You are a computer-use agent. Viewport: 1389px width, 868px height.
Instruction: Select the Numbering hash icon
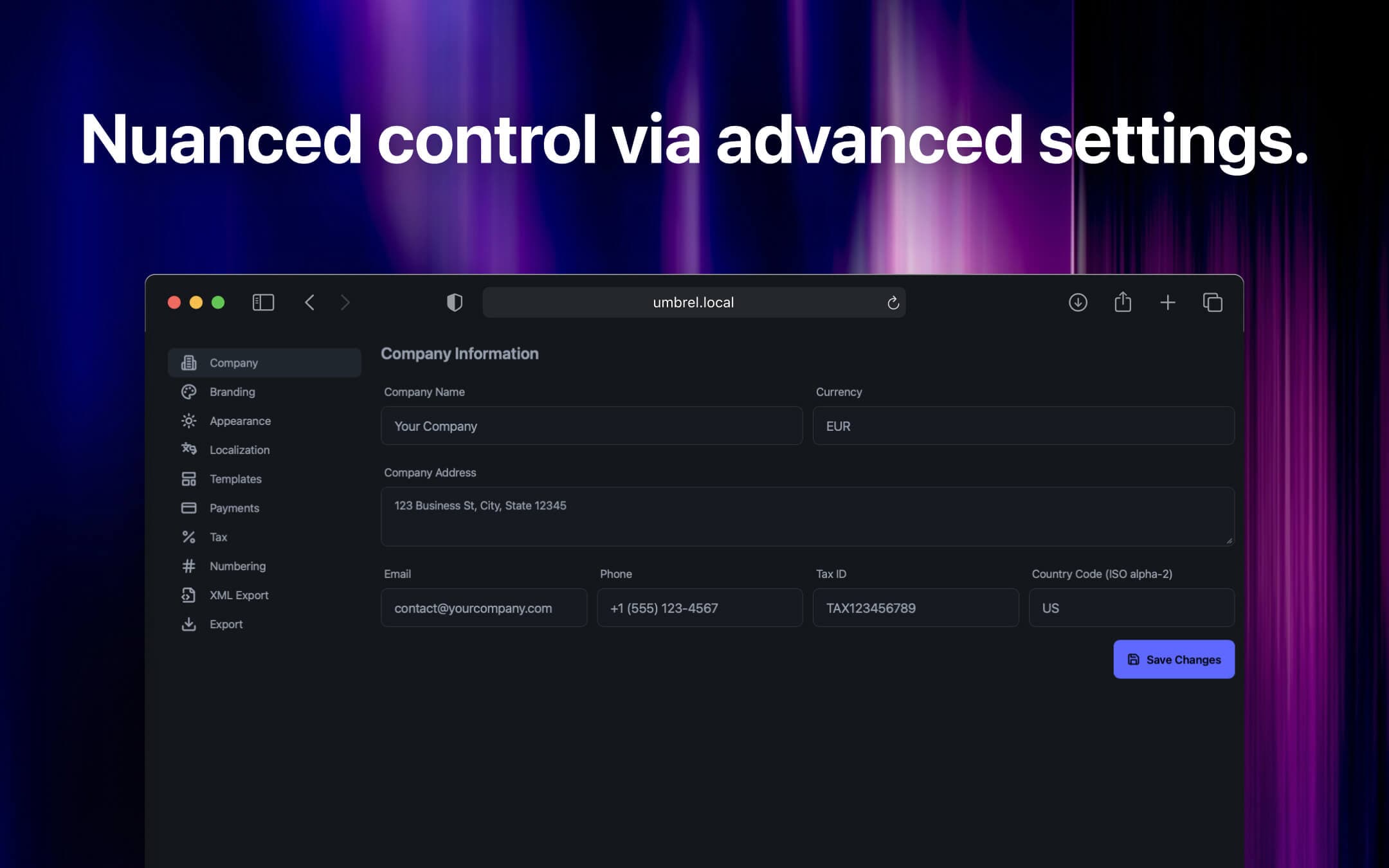pyautogui.click(x=188, y=566)
